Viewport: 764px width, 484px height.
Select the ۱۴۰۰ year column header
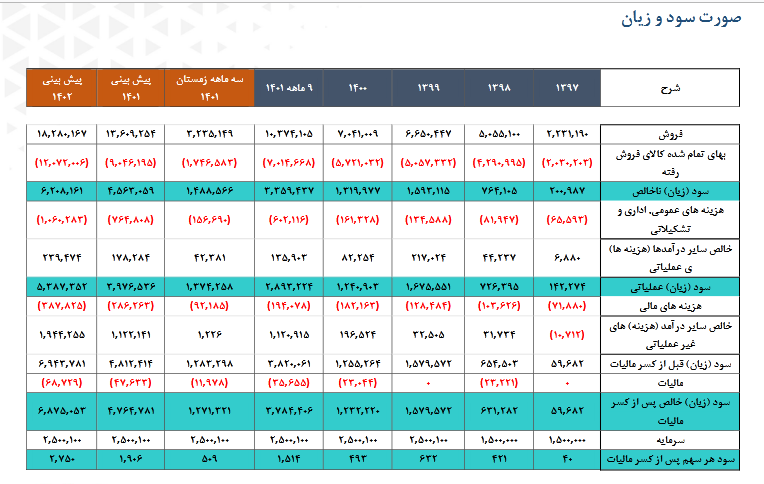click(x=359, y=88)
